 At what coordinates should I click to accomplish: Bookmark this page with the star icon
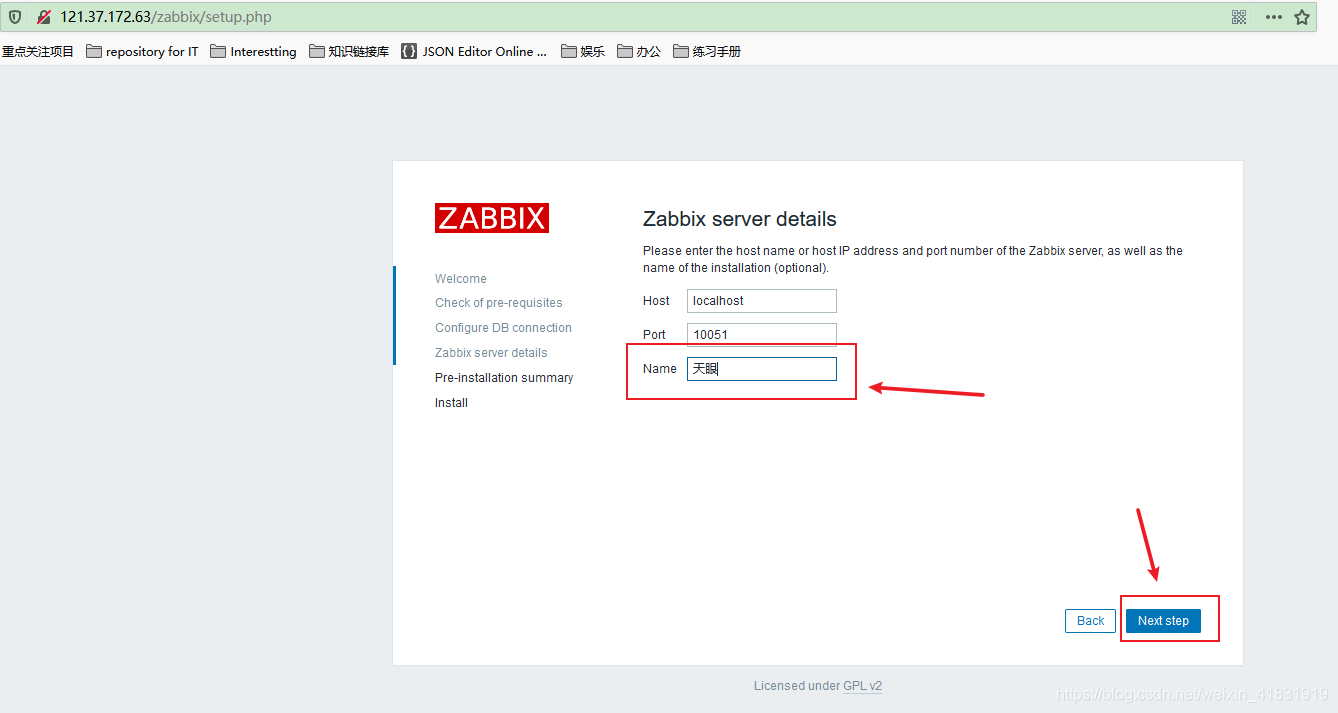point(1302,17)
